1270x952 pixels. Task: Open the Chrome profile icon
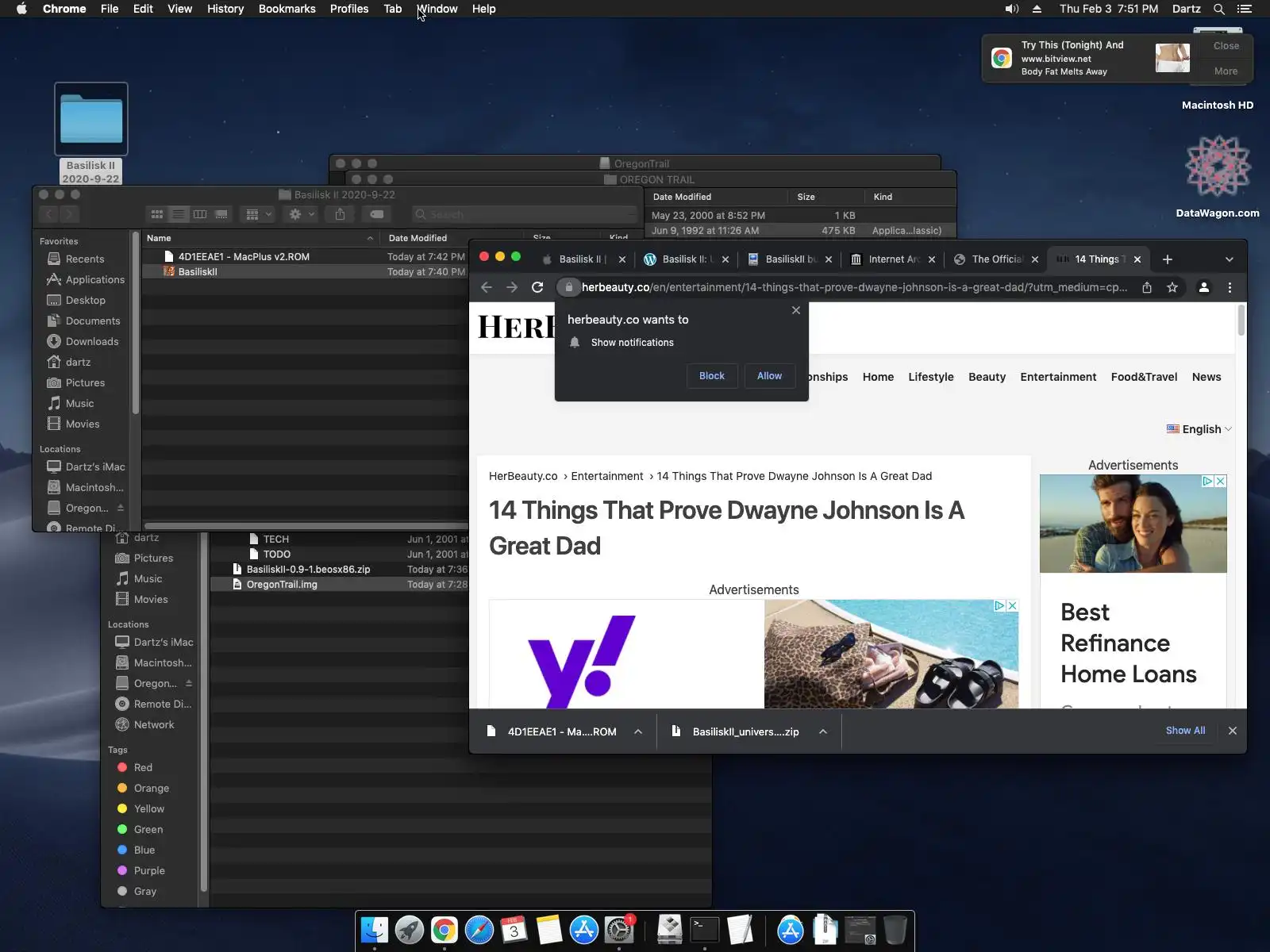[1204, 287]
